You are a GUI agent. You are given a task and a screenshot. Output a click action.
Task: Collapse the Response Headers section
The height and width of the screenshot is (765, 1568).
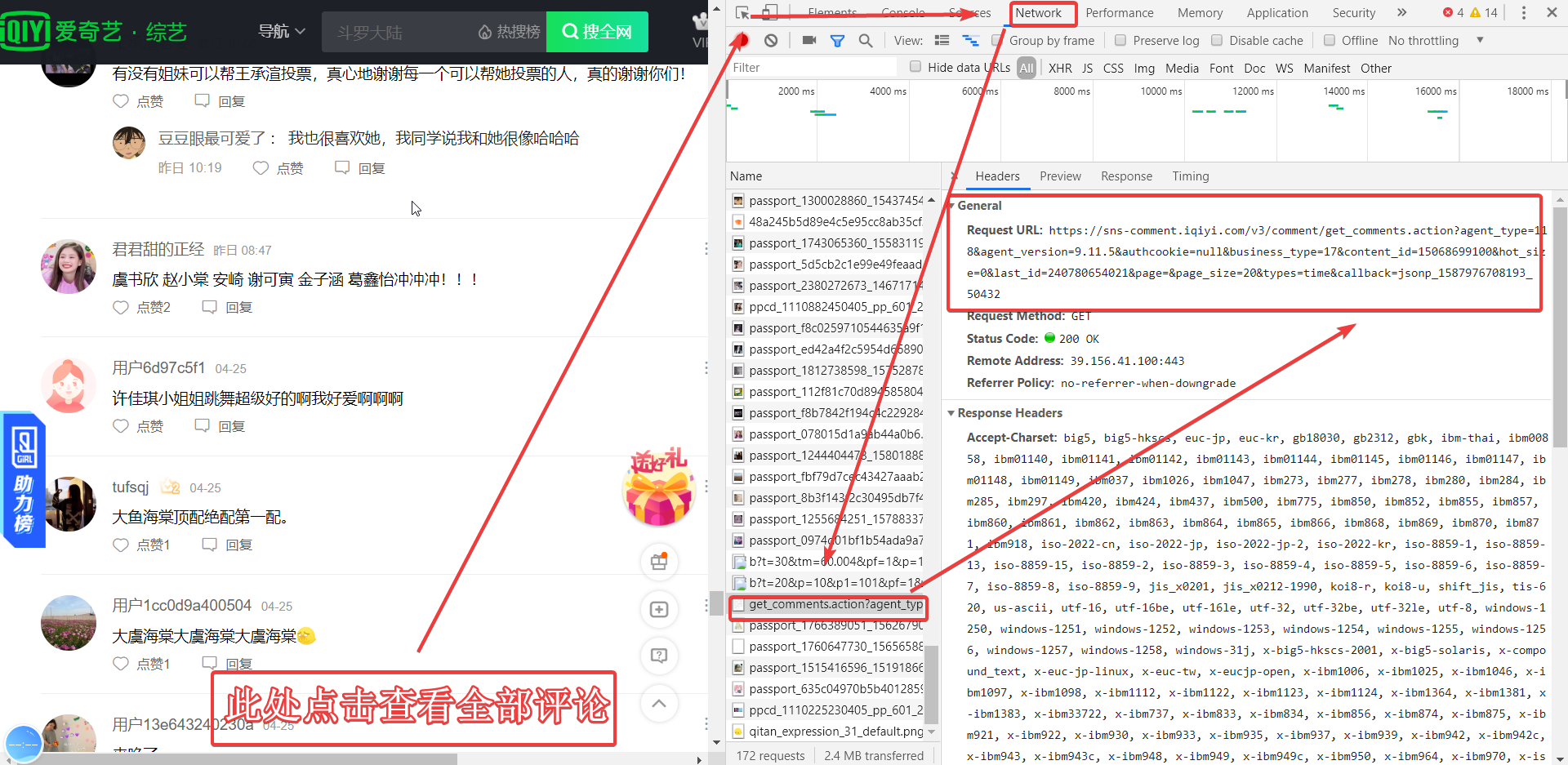(953, 412)
